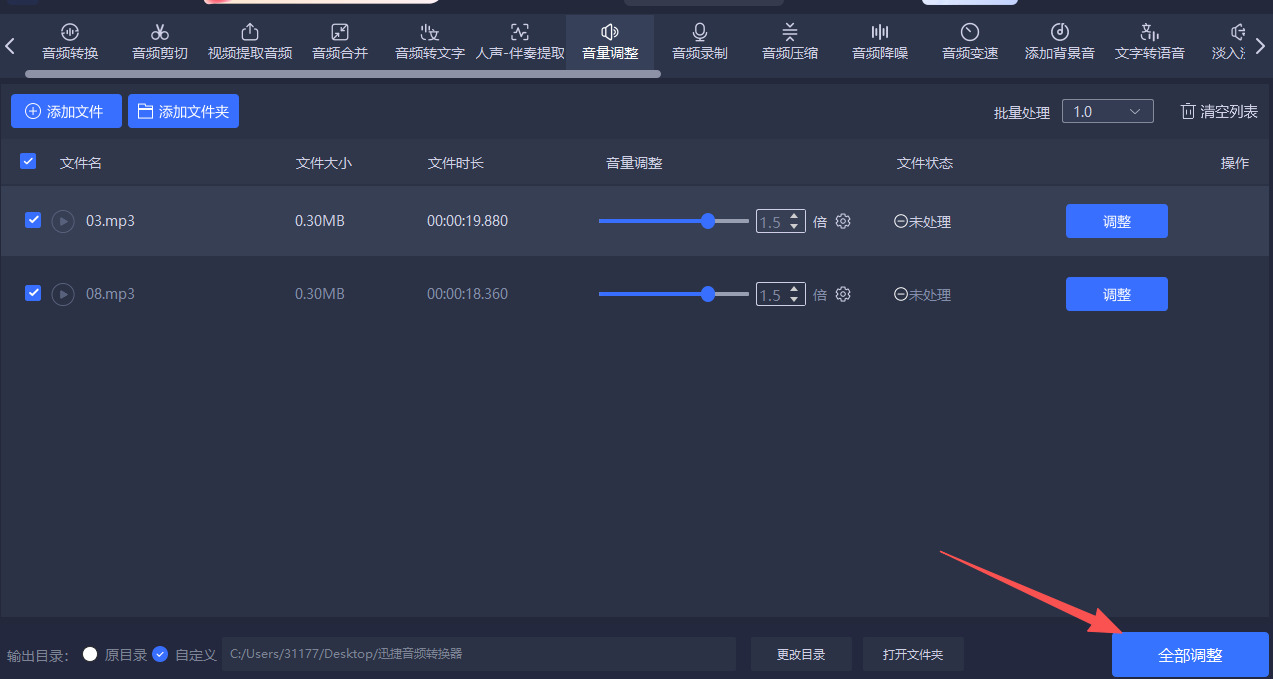Click the output directory path field
Screen dimensions: 1273x679
coord(478,655)
